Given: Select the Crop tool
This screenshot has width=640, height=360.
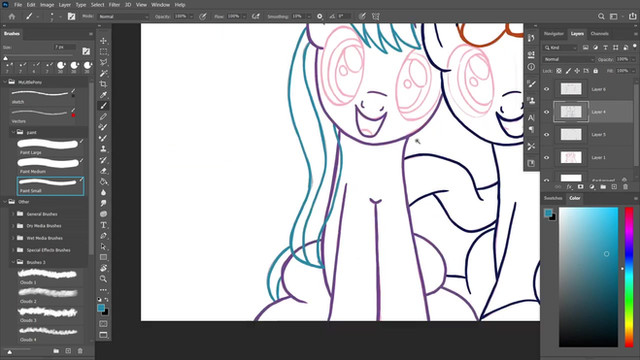Looking at the screenshot, I should tap(103, 84).
